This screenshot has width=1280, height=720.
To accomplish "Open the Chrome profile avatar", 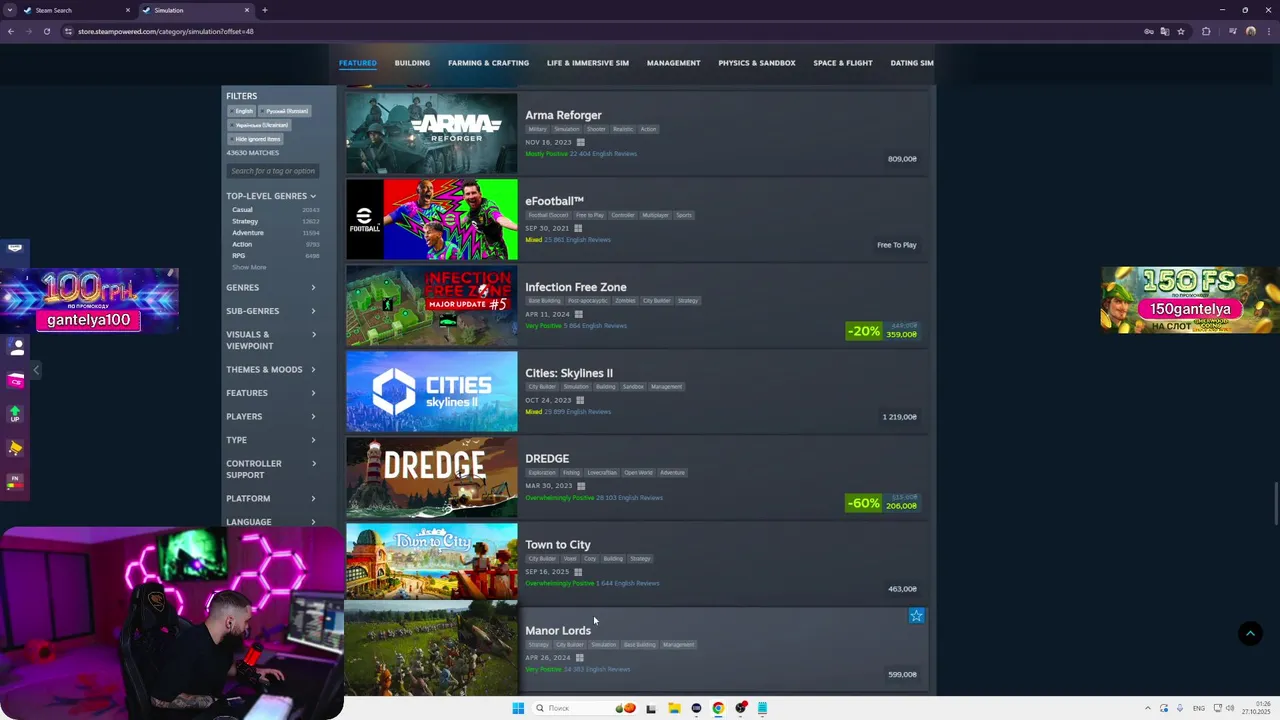I will tap(1250, 31).
